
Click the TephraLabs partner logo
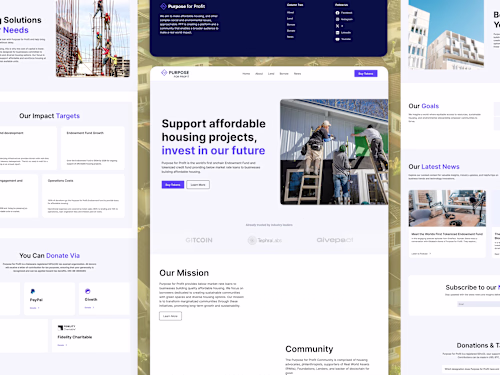coord(265,240)
